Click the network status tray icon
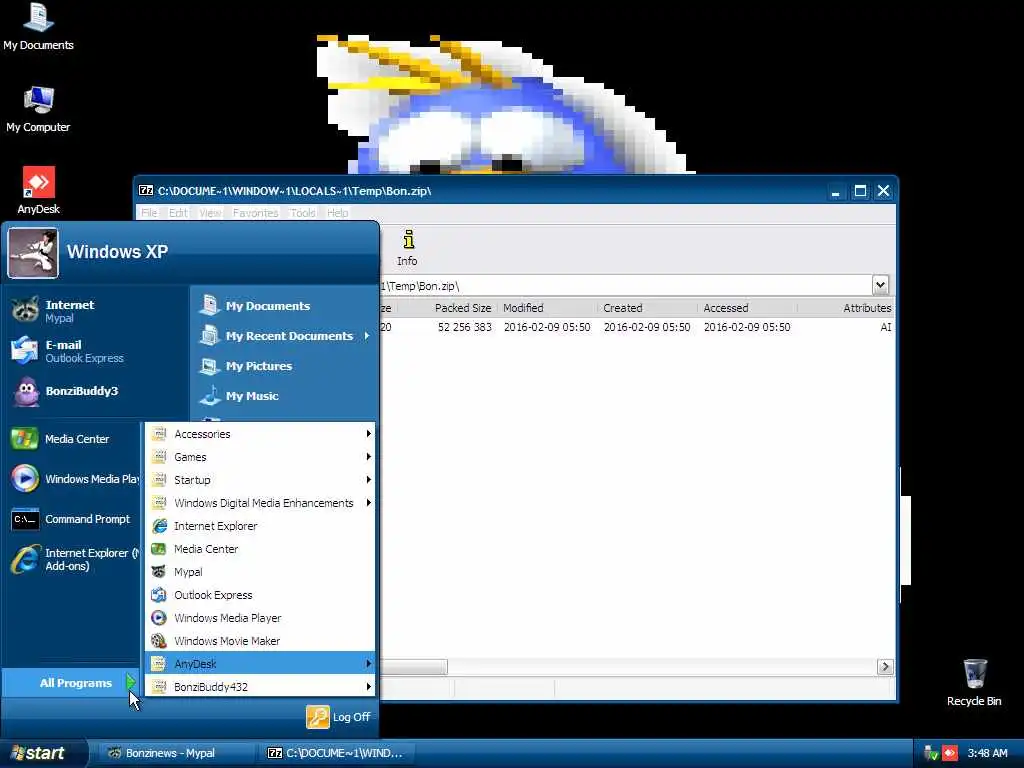Screen dimensions: 1024x768 pyautogui.click(x=931, y=753)
